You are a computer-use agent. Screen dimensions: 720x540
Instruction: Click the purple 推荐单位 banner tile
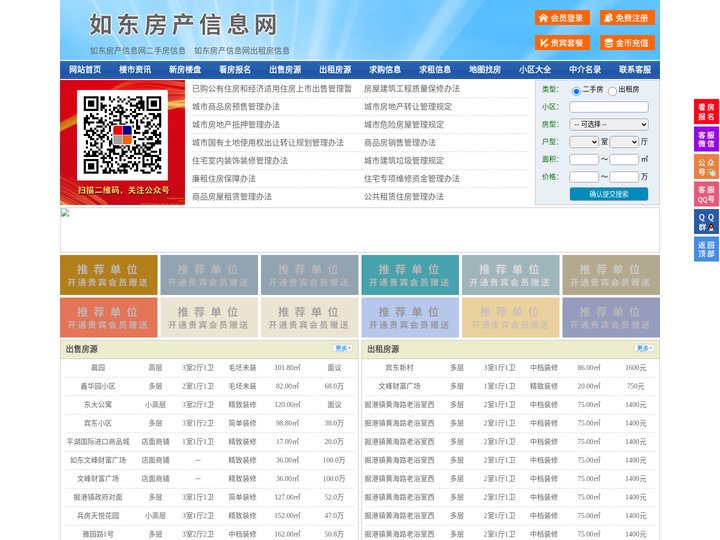click(611, 317)
